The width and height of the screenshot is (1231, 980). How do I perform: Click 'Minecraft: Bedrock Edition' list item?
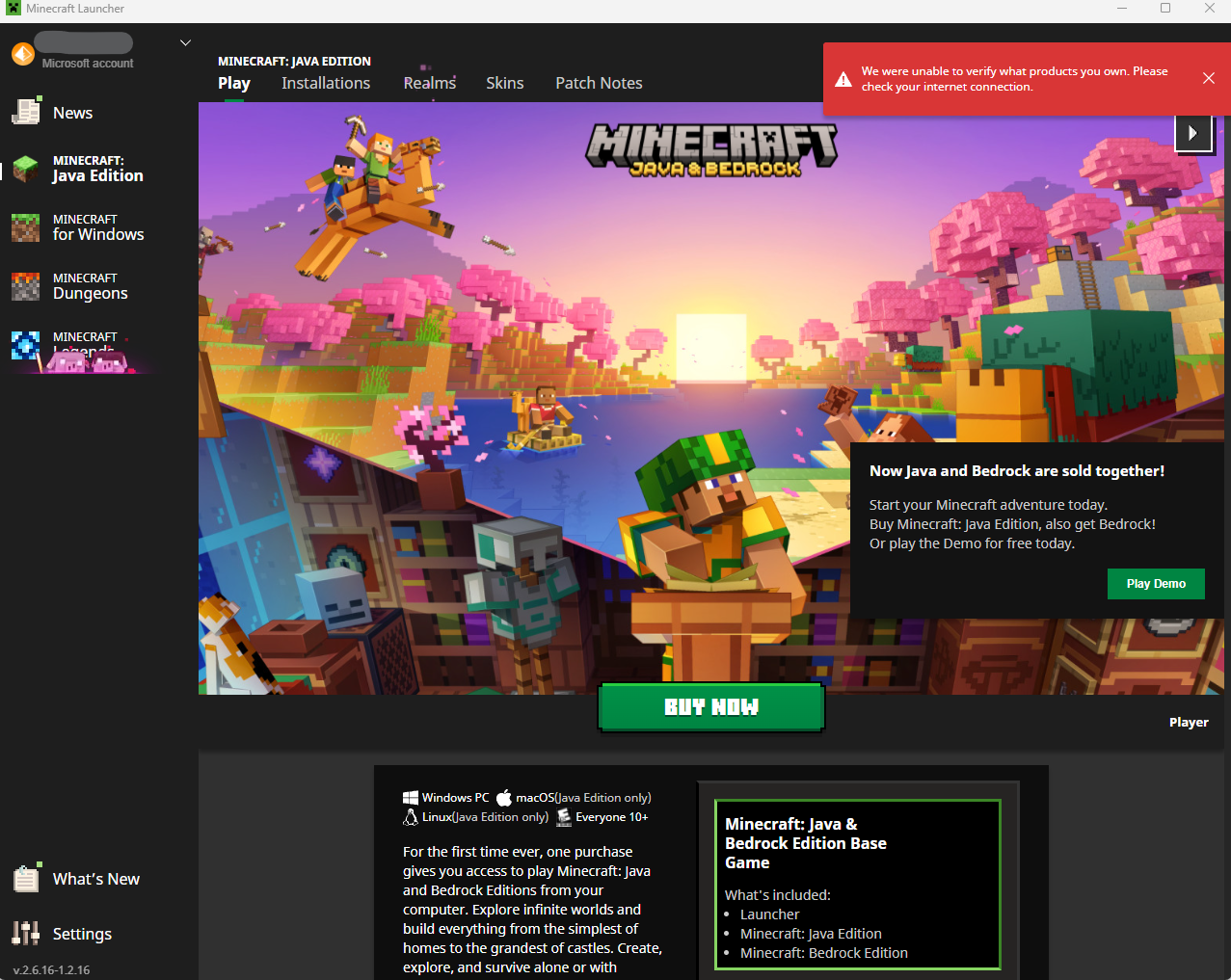pos(824,953)
